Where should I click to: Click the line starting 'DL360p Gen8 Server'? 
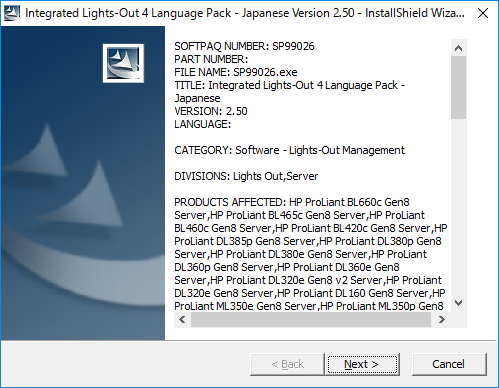point(287,267)
